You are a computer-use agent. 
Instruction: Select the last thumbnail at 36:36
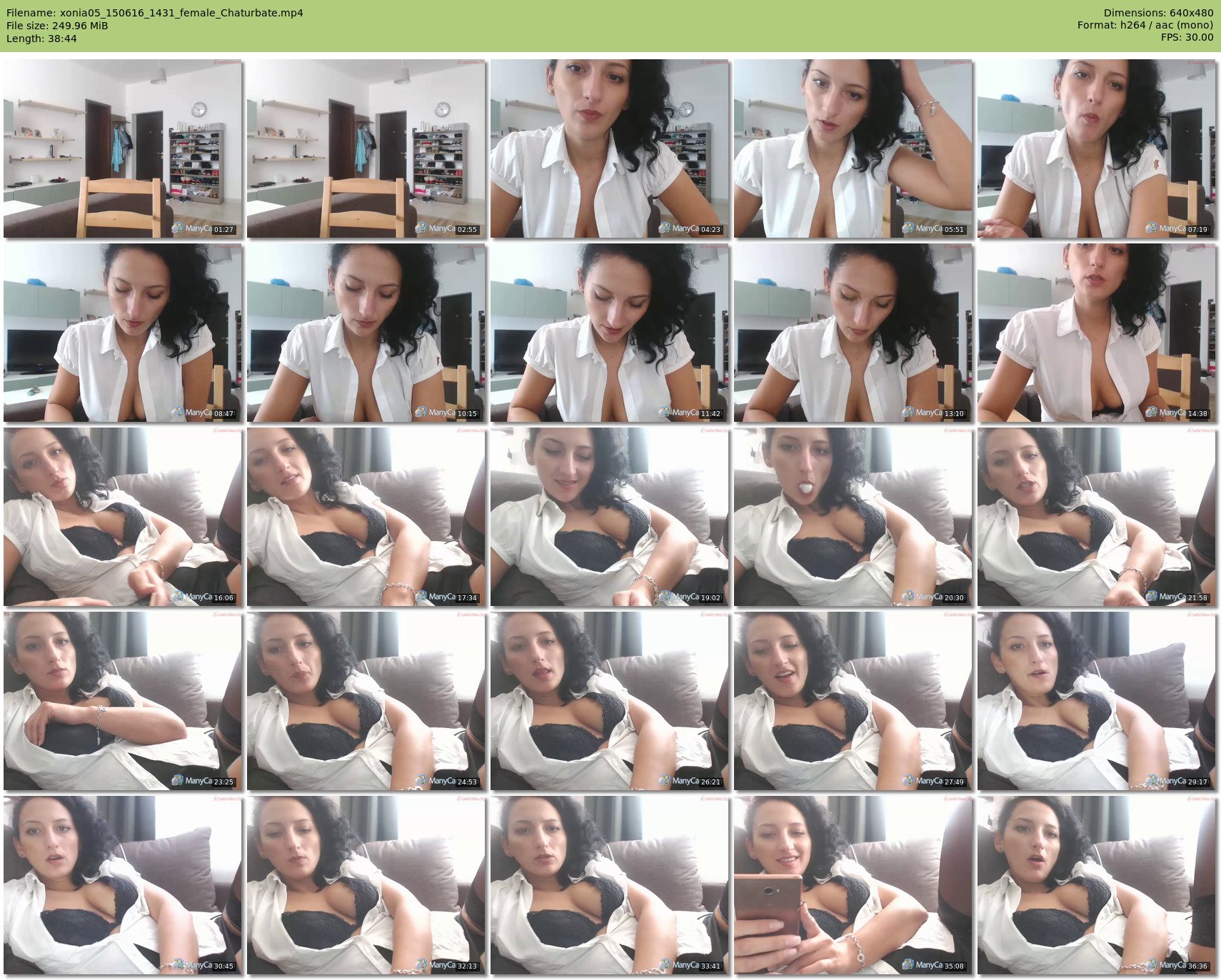pos(1096,885)
